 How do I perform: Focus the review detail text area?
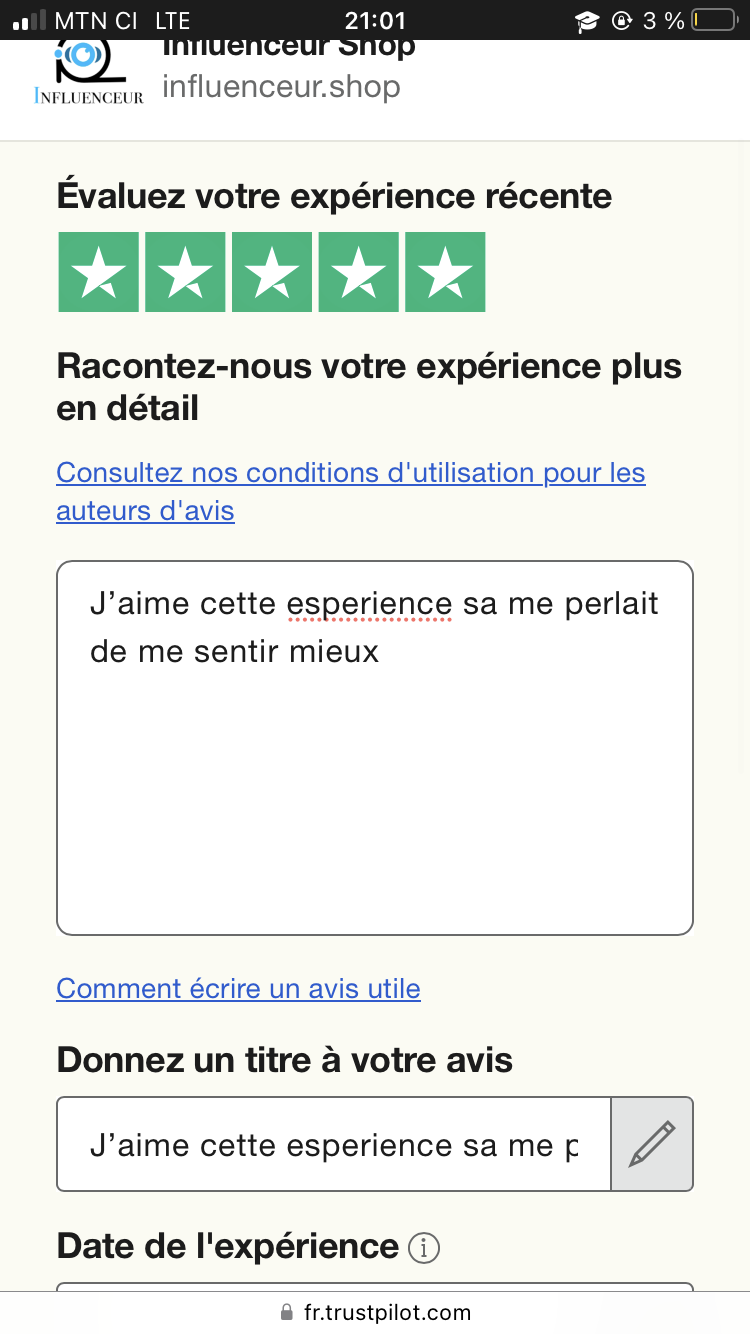pyautogui.click(x=374, y=780)
